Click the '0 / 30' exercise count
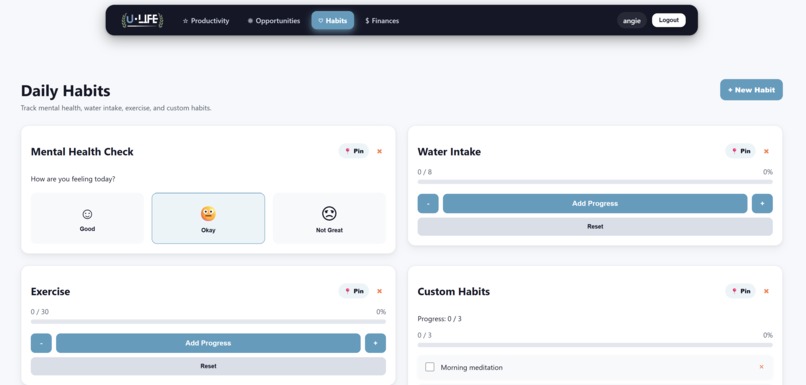Viewport: 806px width, 385px height. pos(40,312)
